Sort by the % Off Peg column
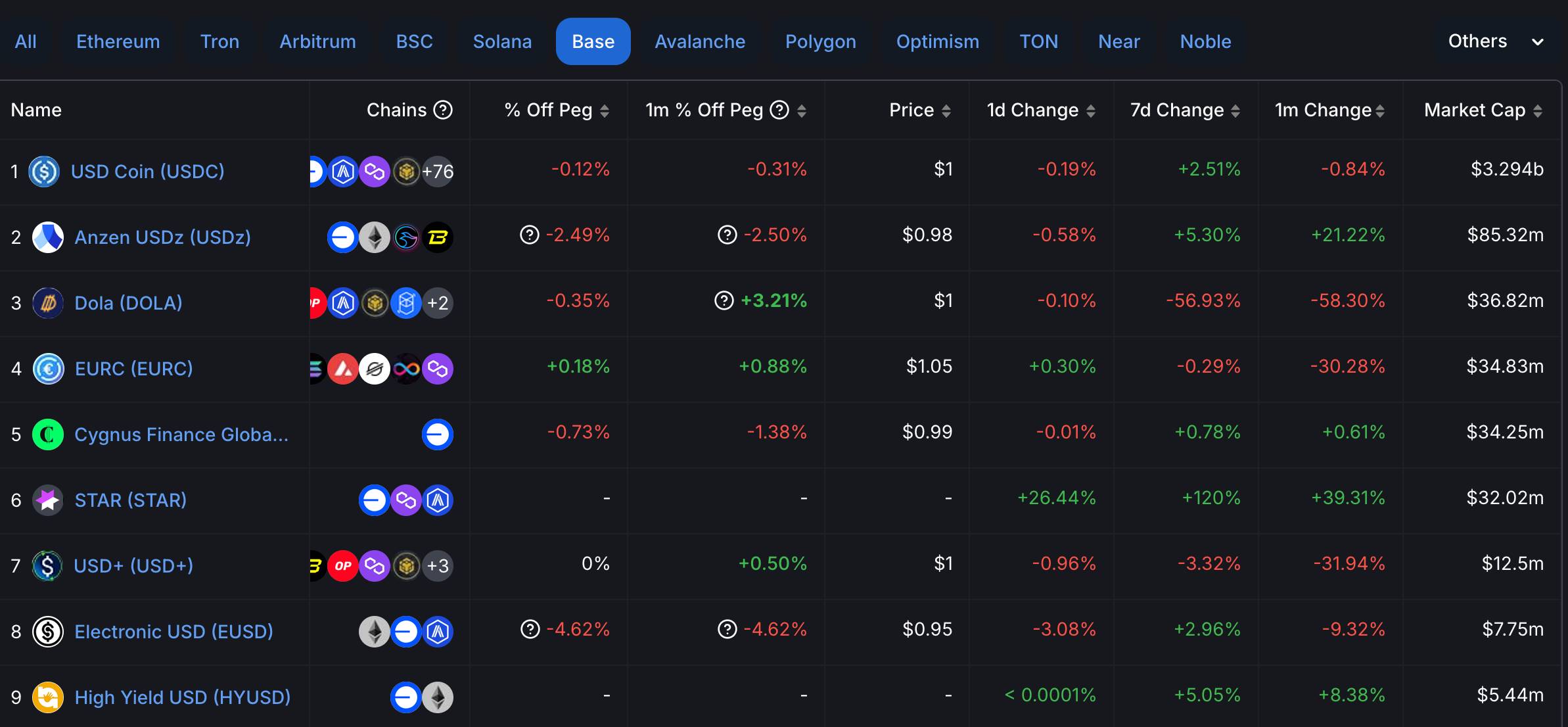Image resolution: width=1568 pixels, height=727 pixels. 605,110
